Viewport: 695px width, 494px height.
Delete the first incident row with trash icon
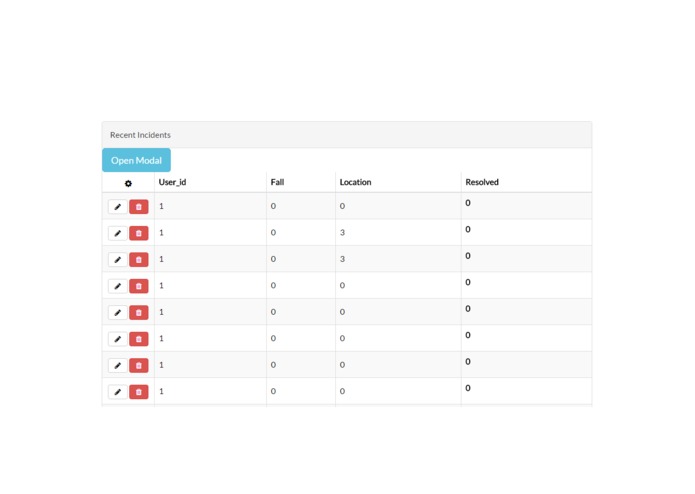[139, 207]
